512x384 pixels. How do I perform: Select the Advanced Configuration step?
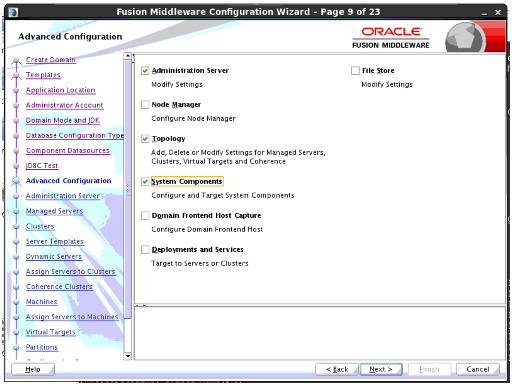coord(68,181)
